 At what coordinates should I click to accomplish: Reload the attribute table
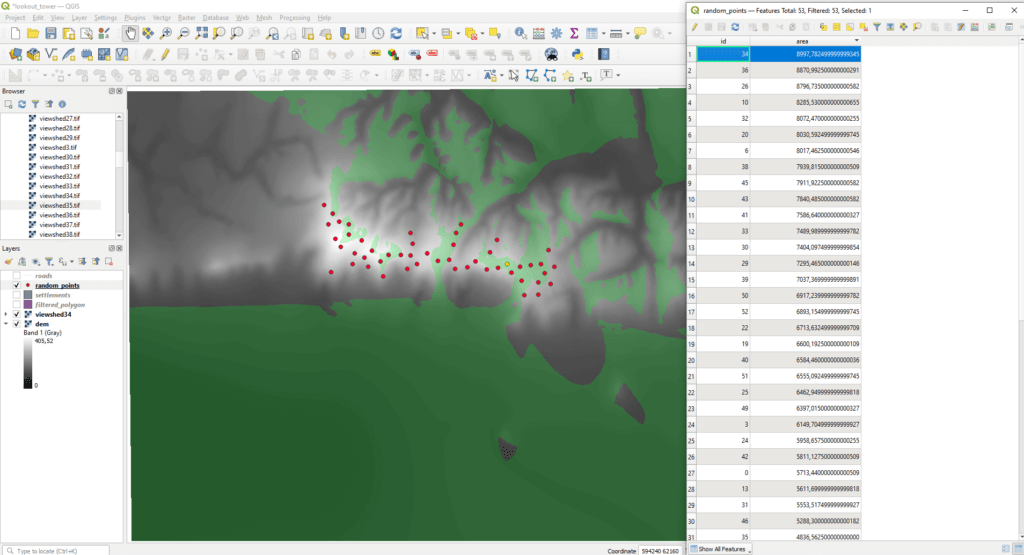[x=735, y=27]
